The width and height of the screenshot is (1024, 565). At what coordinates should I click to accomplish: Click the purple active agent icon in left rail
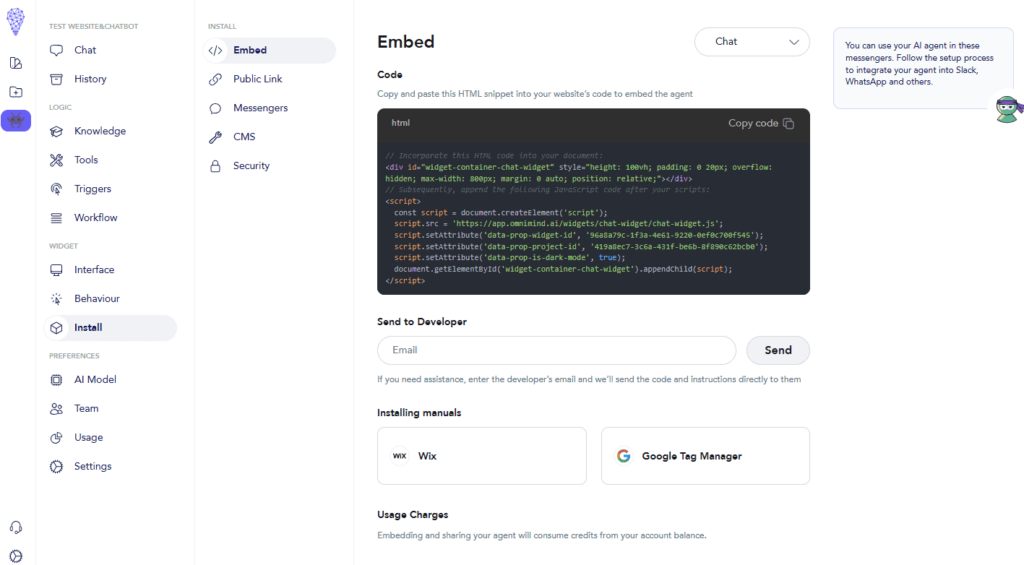coord(16,121)
